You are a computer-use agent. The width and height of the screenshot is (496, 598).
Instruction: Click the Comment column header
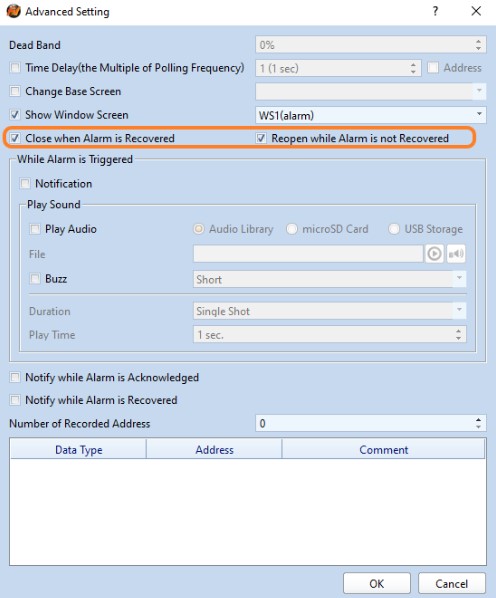coord(384,449)
